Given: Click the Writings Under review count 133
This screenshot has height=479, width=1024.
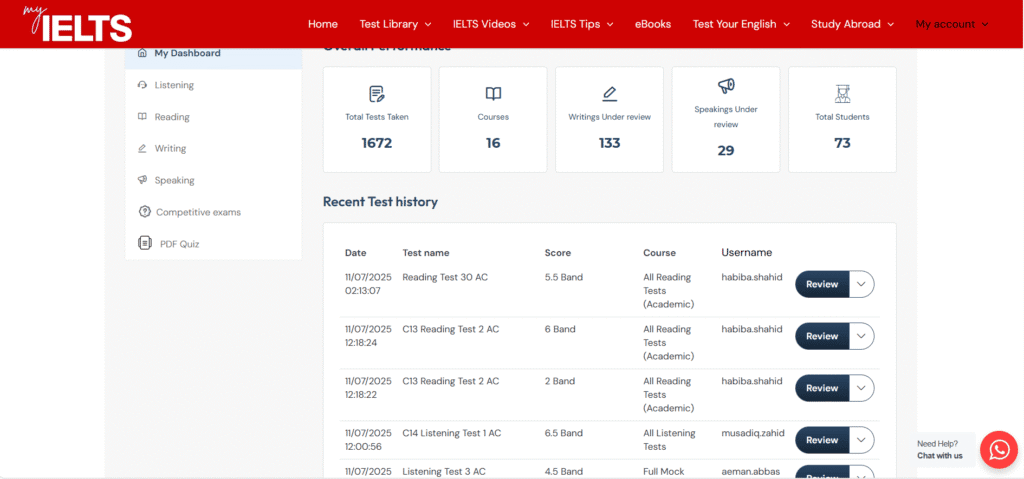Looking at the screenshot, I should (609, 143).
